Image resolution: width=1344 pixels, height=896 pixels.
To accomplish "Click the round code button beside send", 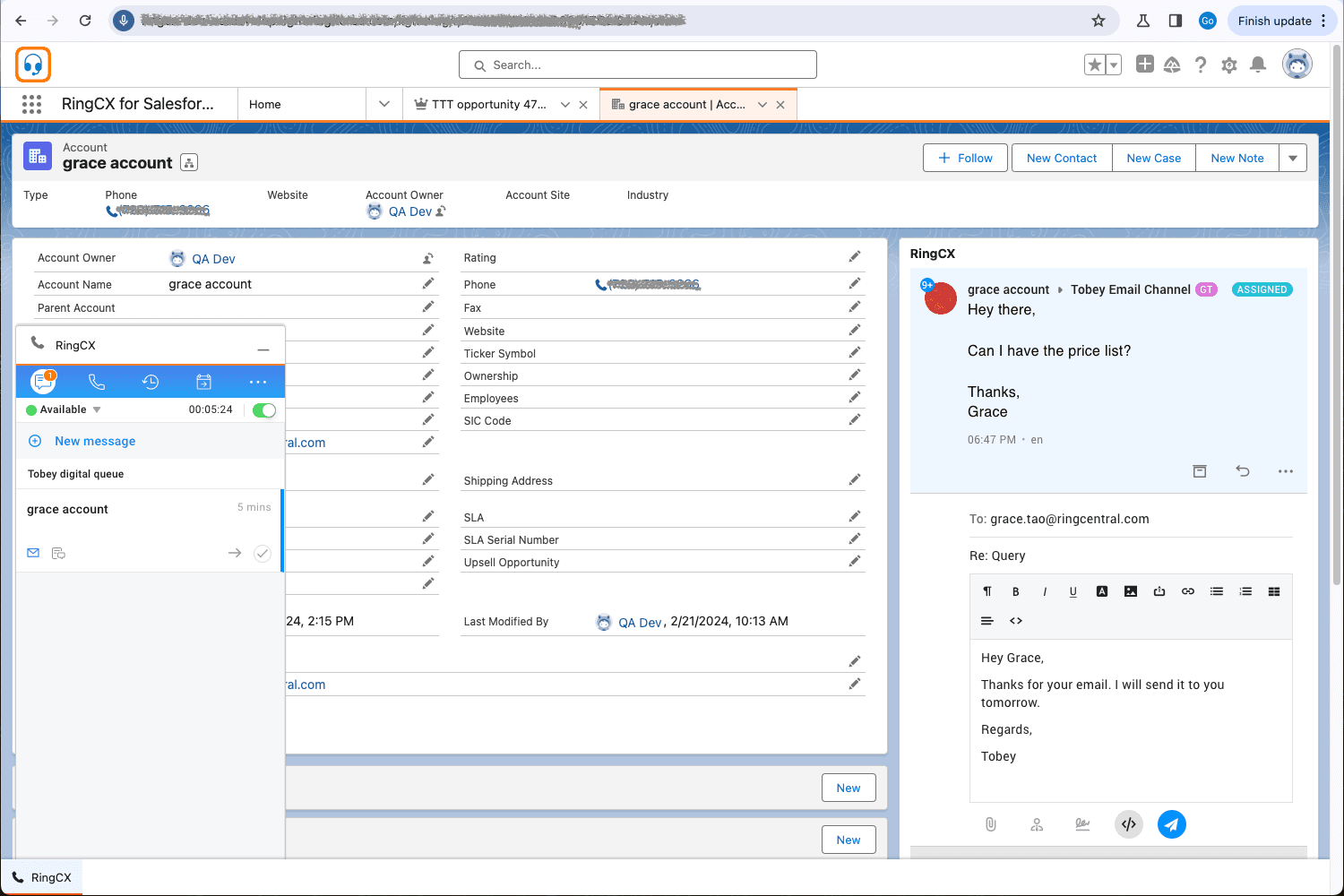I will click(x=1129, y=824).
